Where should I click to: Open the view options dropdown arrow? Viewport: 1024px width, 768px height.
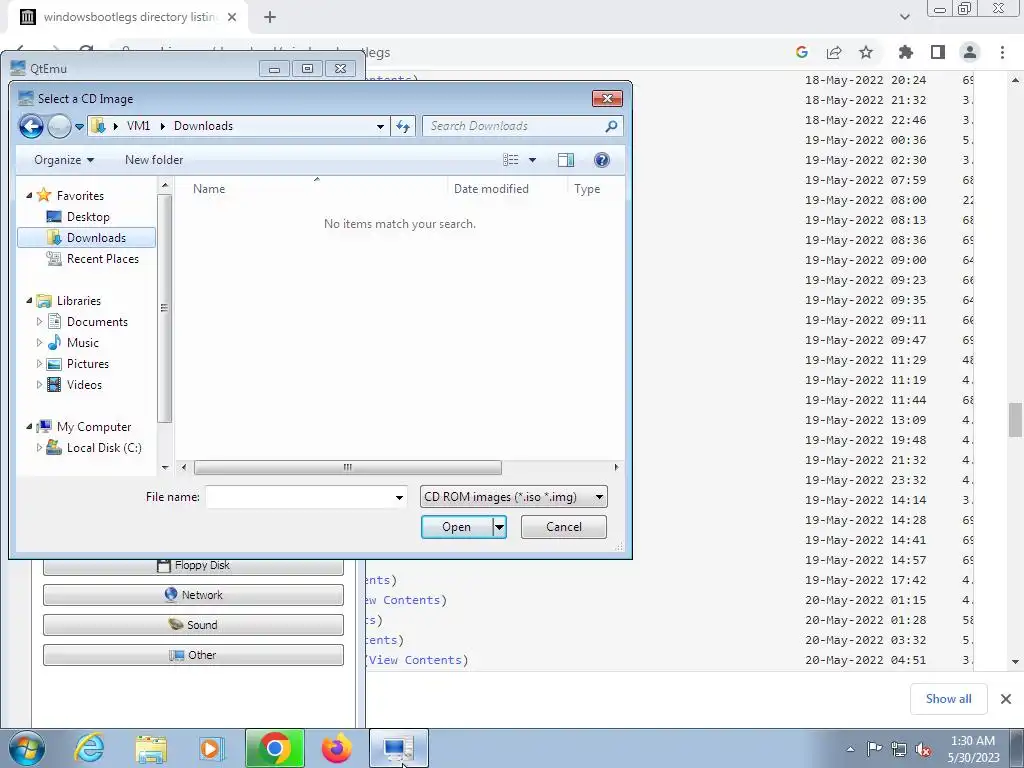click(x=532, y=160)
